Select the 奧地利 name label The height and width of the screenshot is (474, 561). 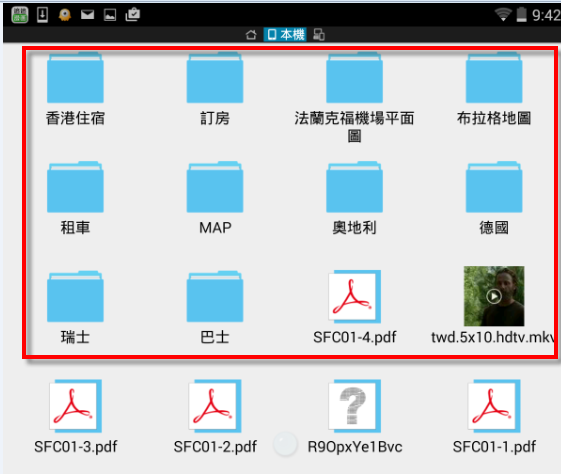(354, 228)
